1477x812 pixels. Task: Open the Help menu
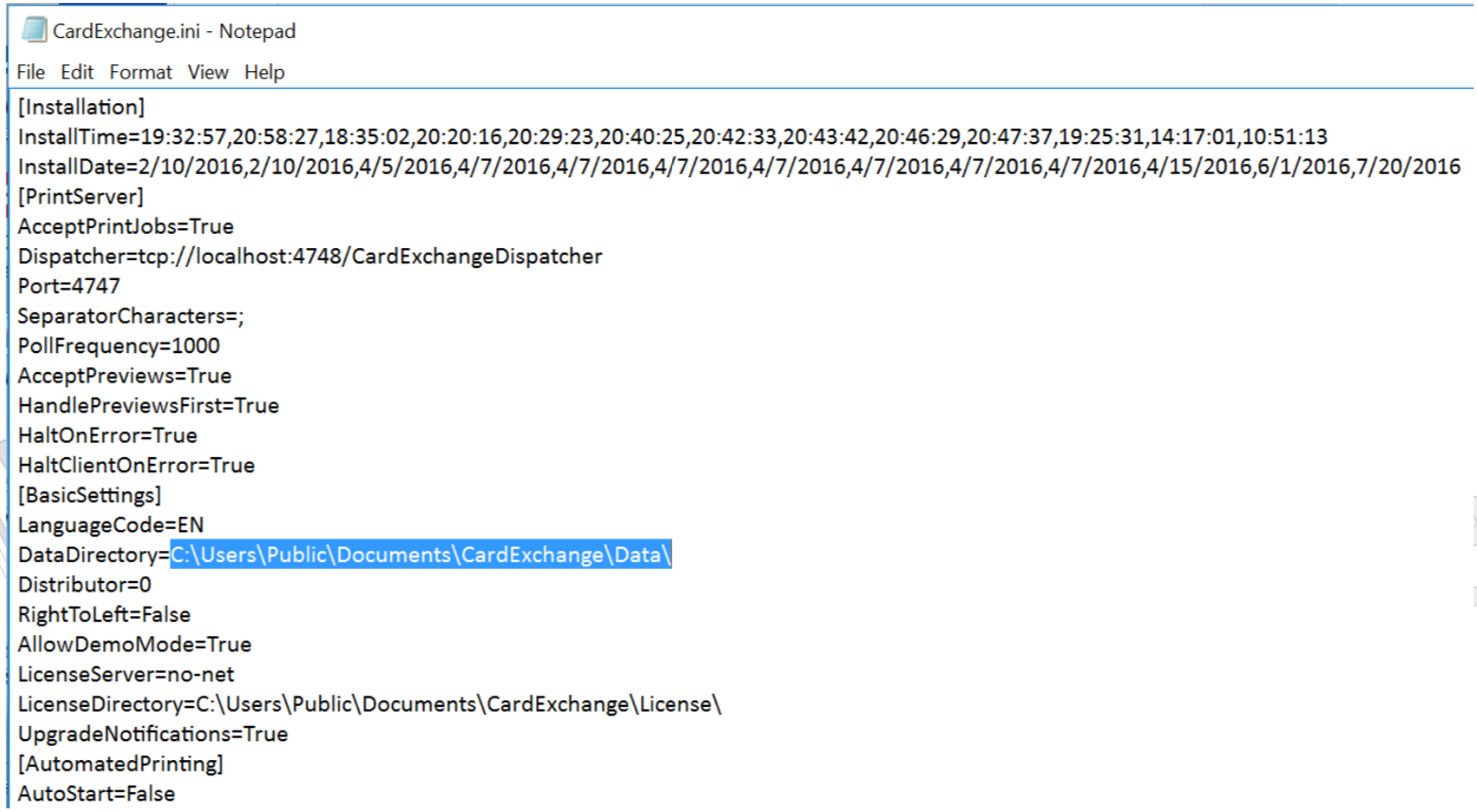(264, 72)
